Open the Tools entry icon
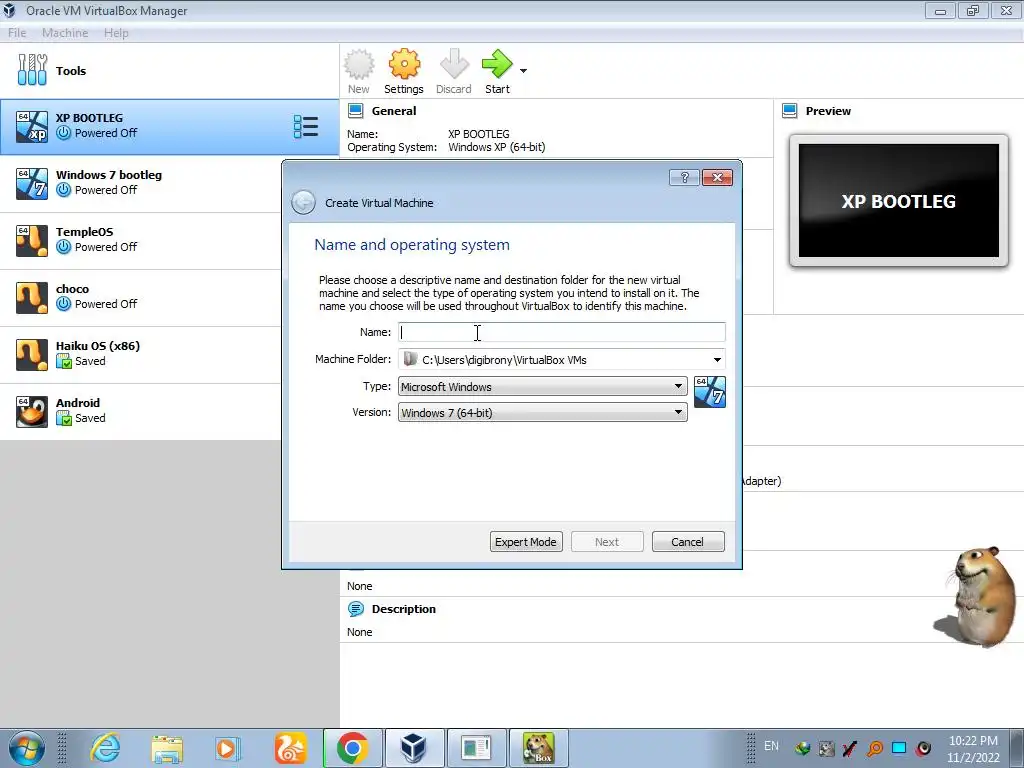The width and height of the screenshot is (1024, 768). coord(32,70)
